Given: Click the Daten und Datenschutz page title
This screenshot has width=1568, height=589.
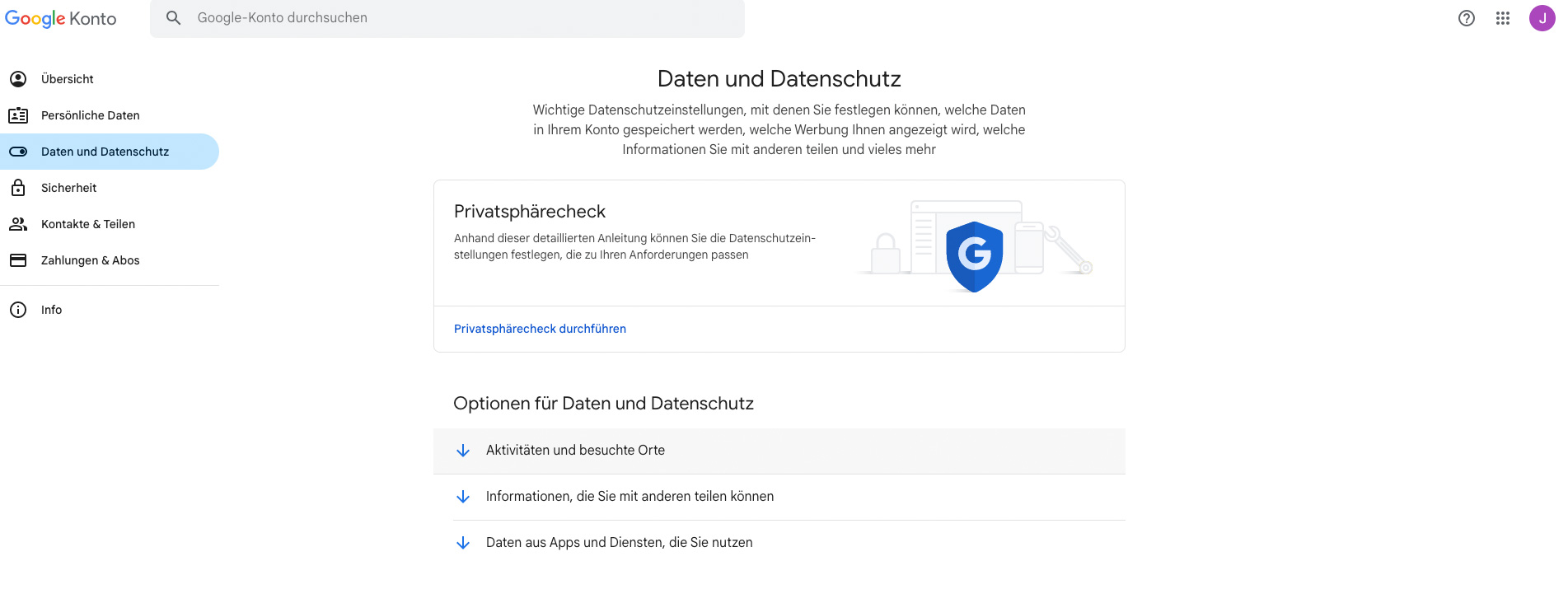Looking at the screenshot, I should tap(779, 79).
